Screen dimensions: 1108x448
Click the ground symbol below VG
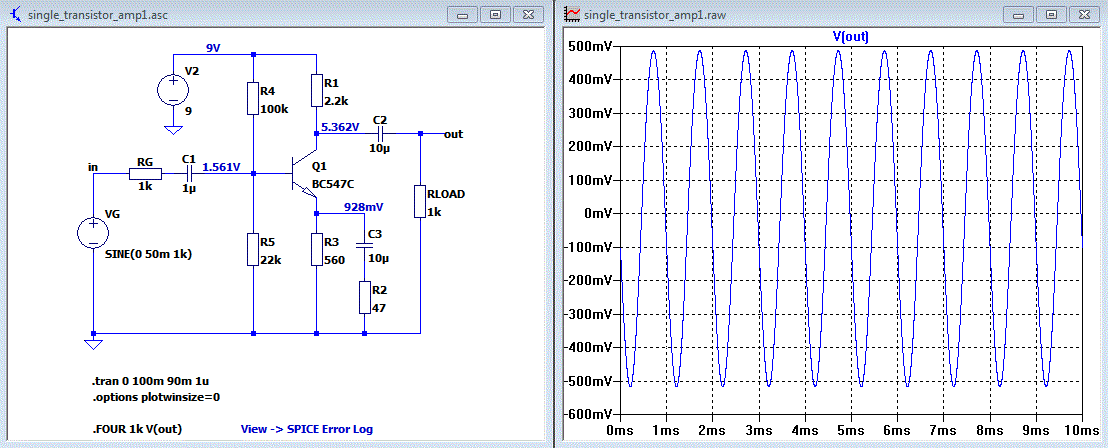click(x=93, y=344)
